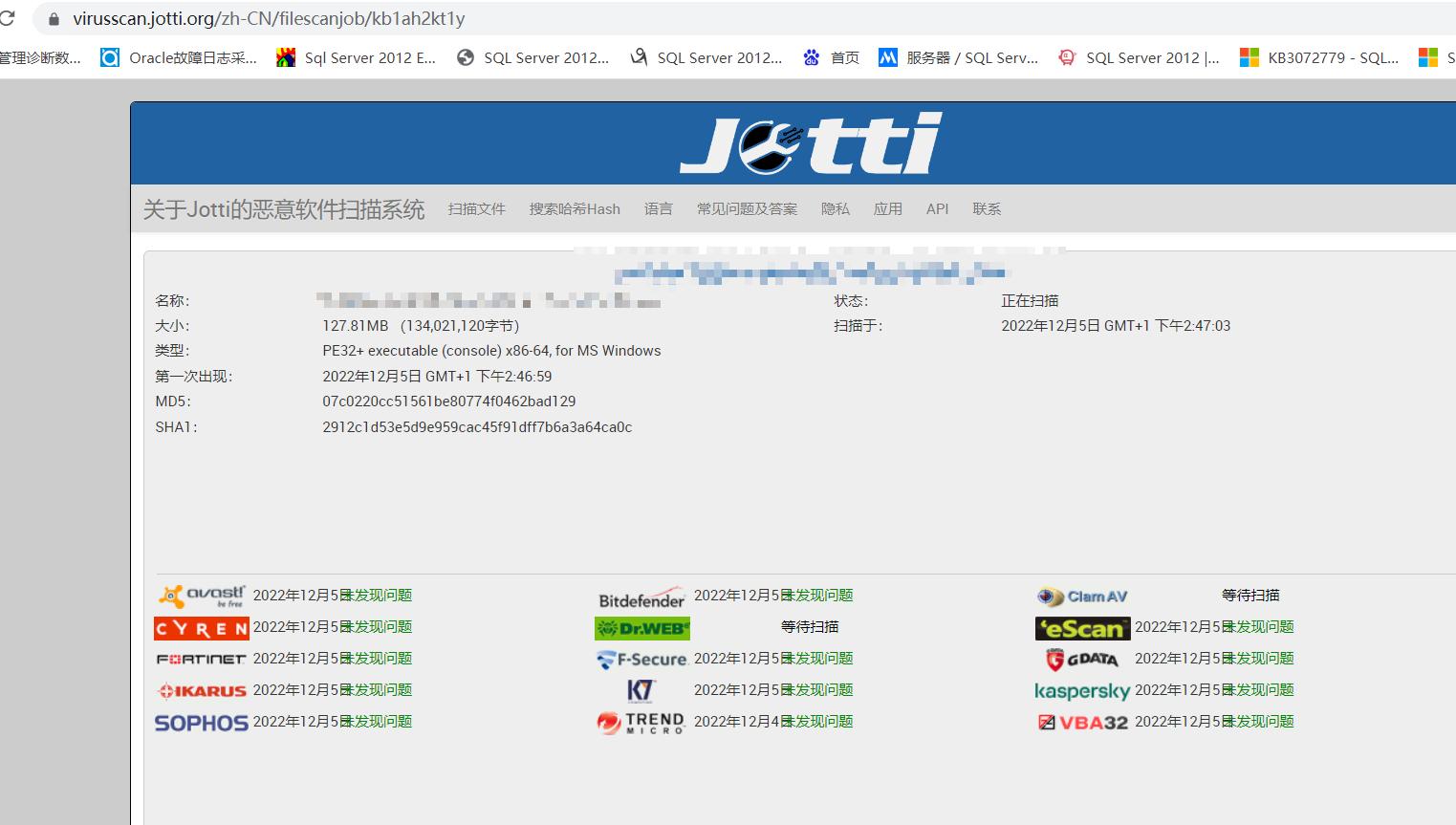
Task: Open 搜索哈希Hash menu item
Action: [x=575, y=208]
